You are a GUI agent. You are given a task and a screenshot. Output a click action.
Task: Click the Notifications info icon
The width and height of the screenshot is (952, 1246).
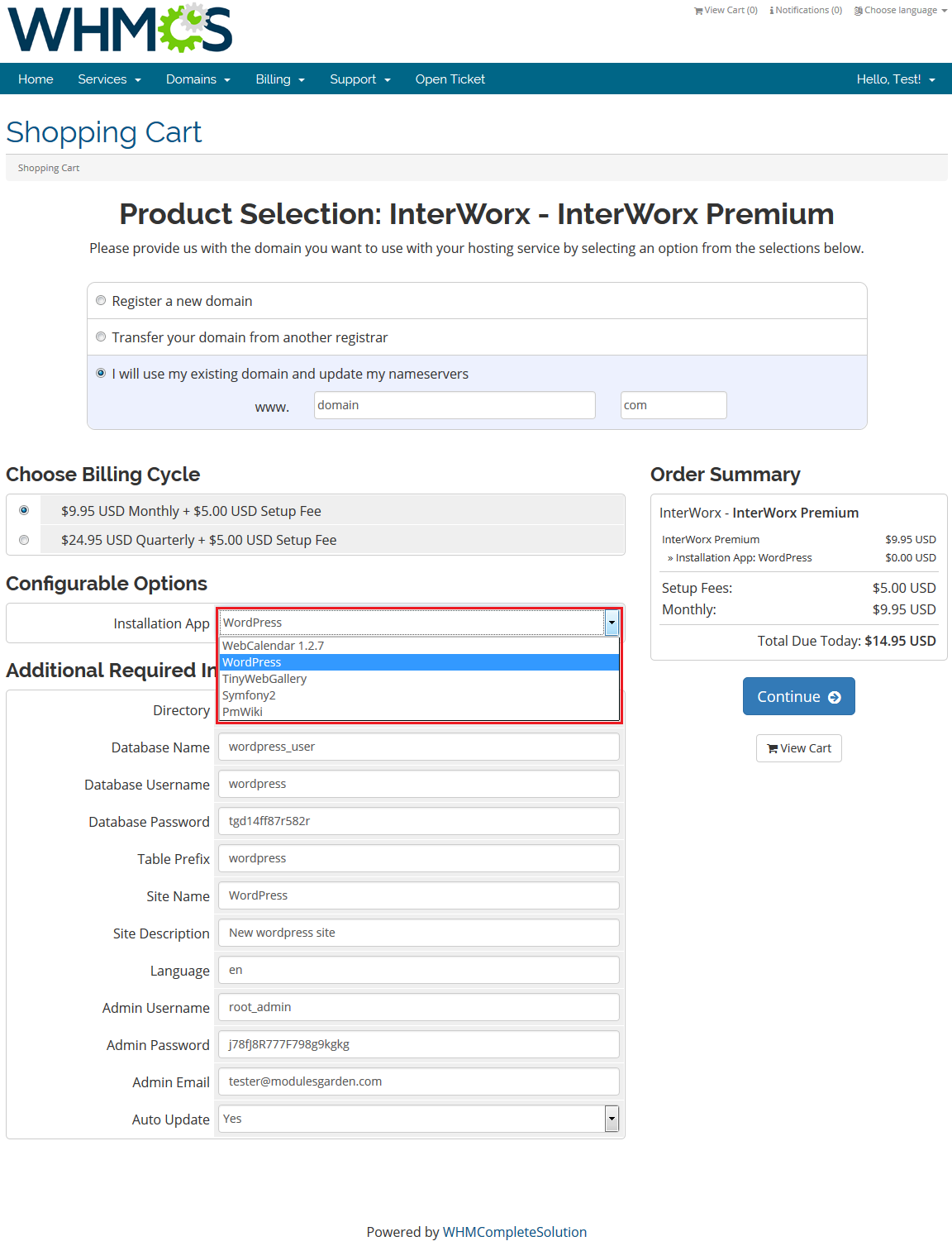pyautogui.click(x=771, y=11)
